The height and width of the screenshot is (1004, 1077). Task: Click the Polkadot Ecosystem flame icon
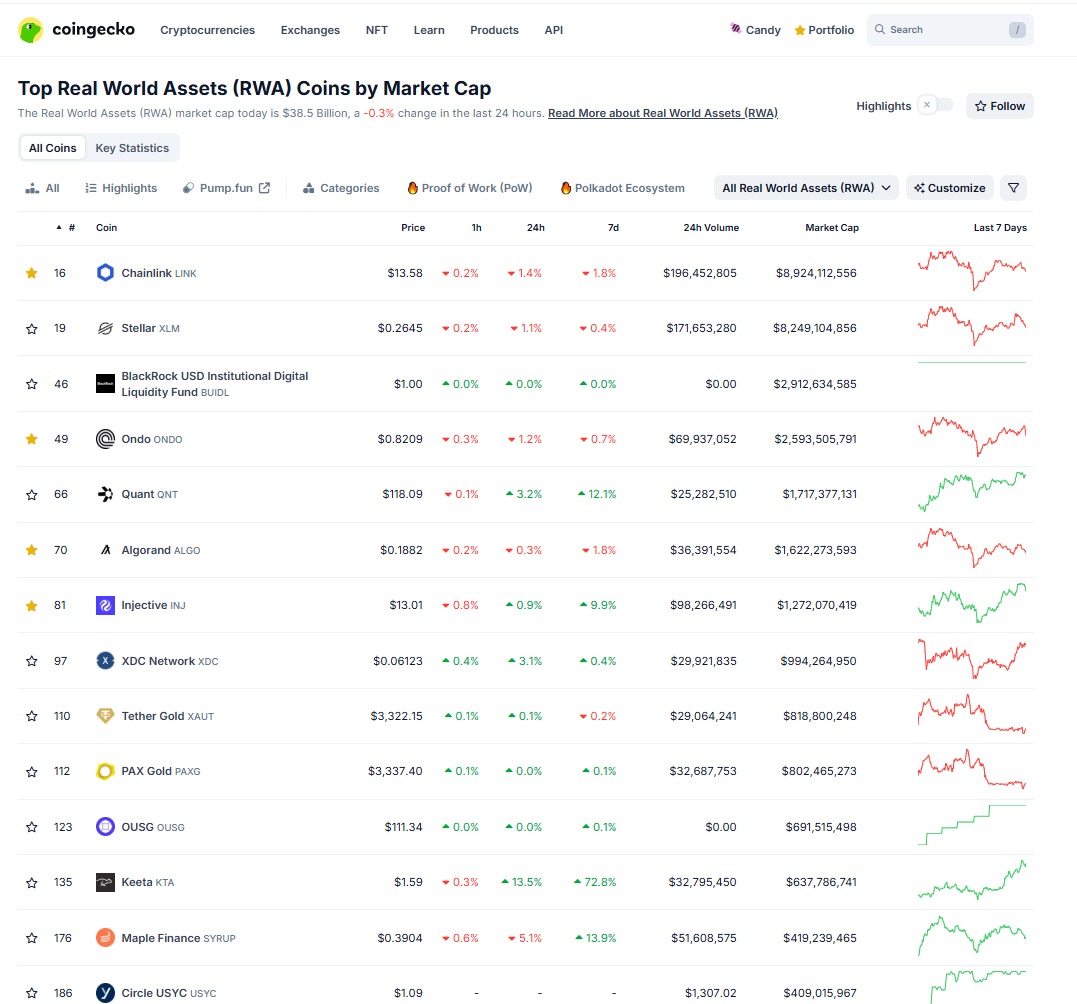click(x=566, y=188)
